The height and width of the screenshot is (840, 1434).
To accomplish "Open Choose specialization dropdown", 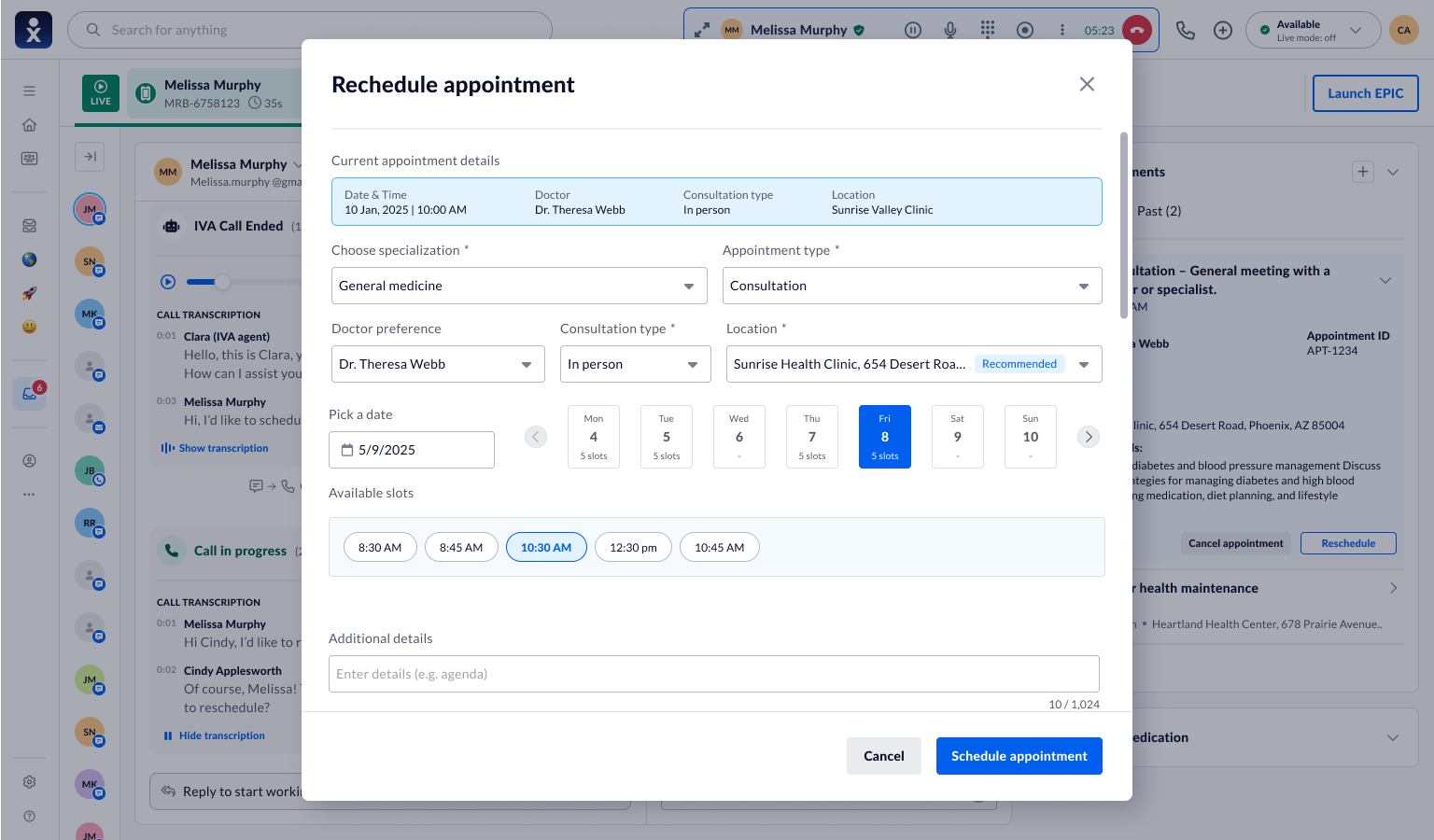I will [519, 286].
